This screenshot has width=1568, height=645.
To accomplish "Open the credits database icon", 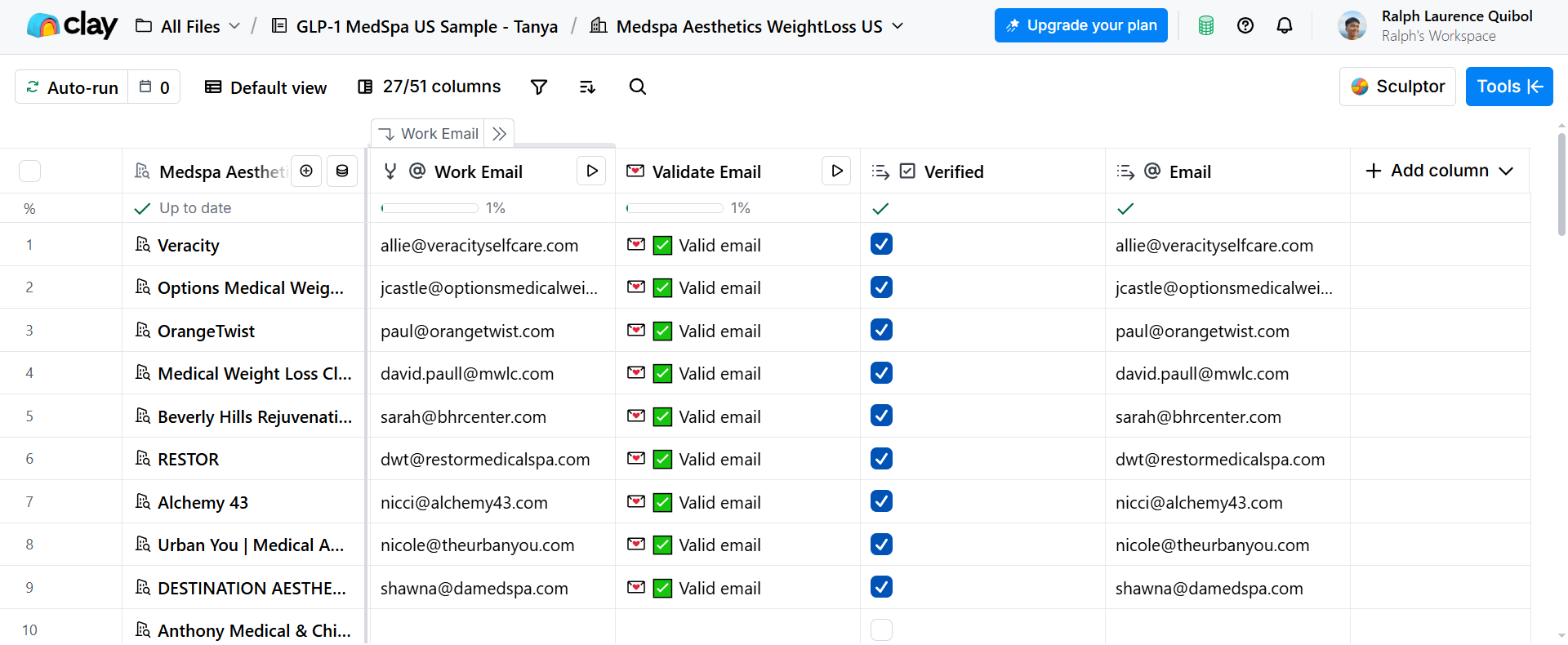I will pyautogui.click(x=1205, y=26).
